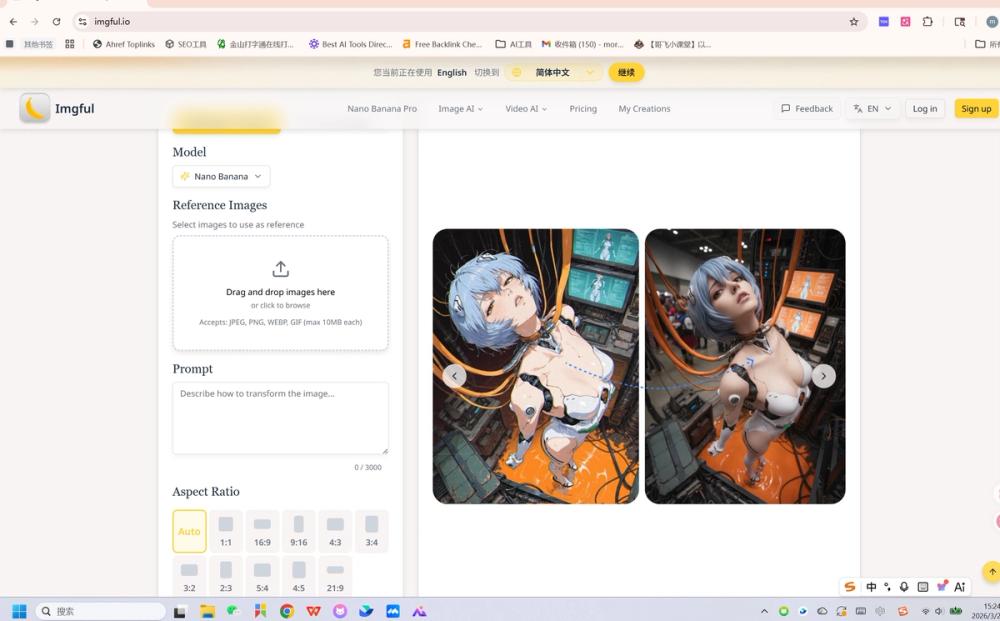
Task: Click the Imgful banana logo
Action: 34,108
